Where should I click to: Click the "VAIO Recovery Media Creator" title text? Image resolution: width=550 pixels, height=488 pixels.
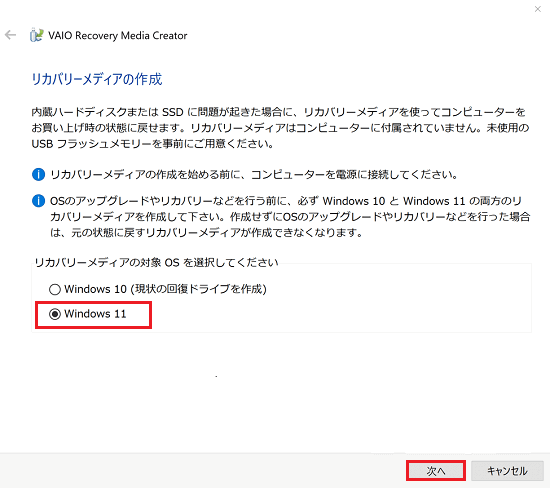[118, 35]
